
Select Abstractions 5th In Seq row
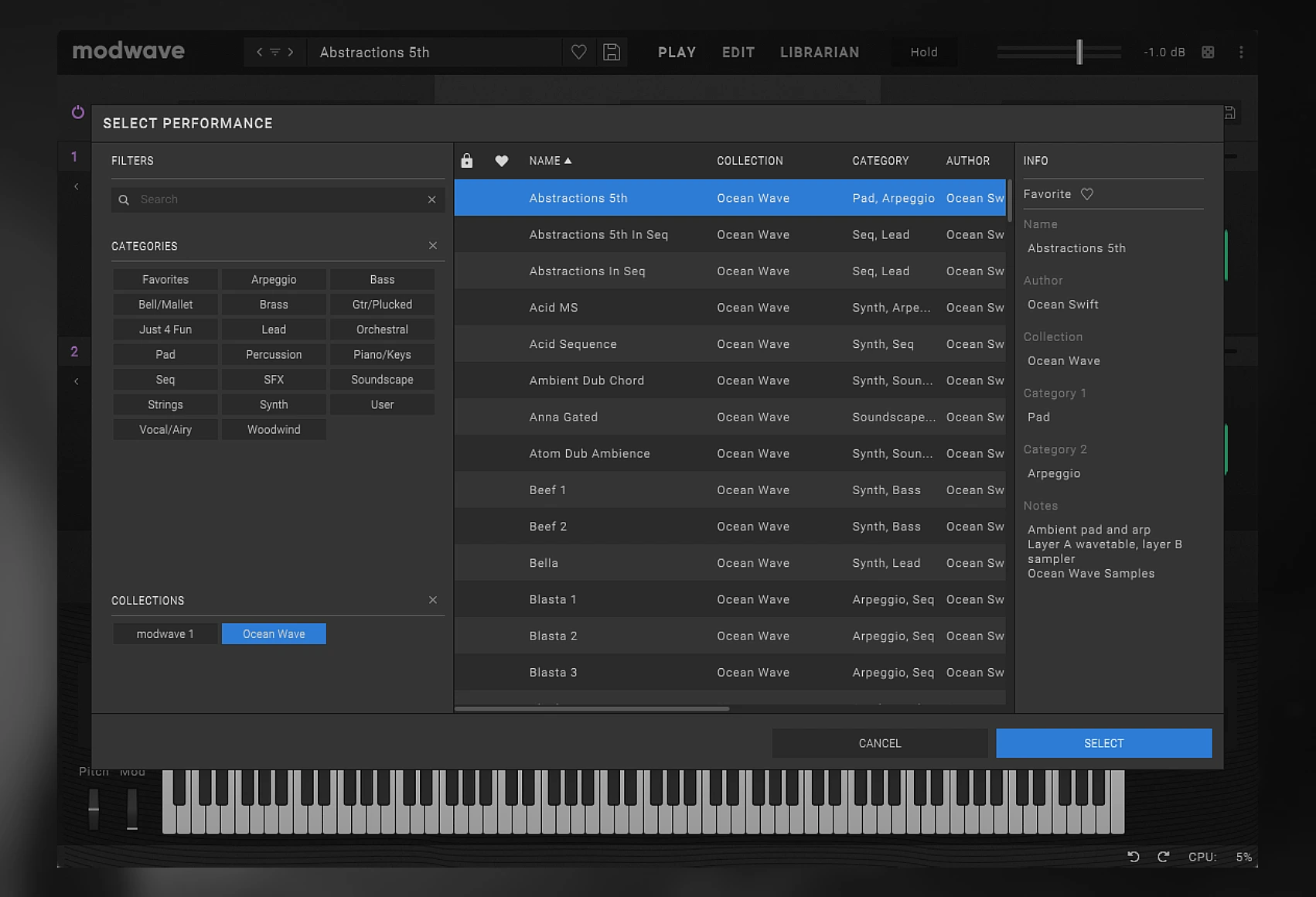click(x=730, y=234)
